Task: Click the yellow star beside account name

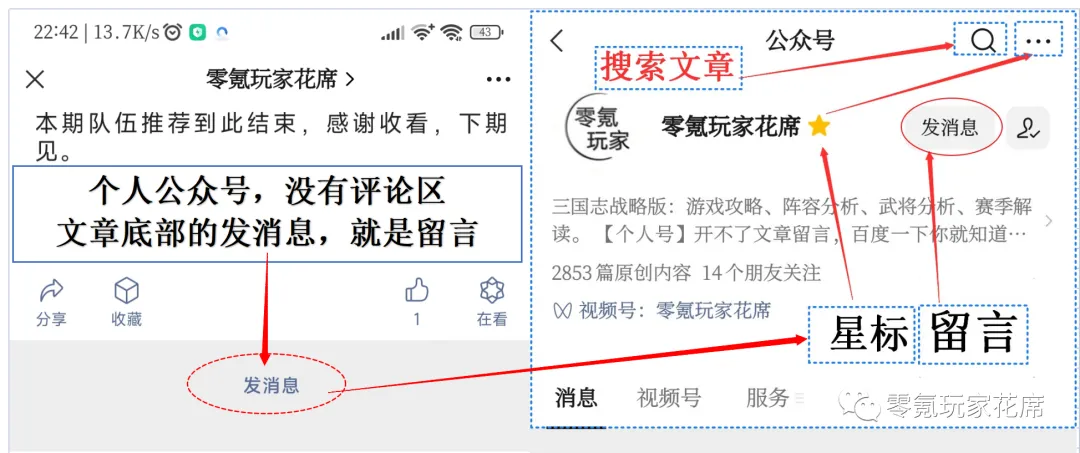Action: point(819,126)
